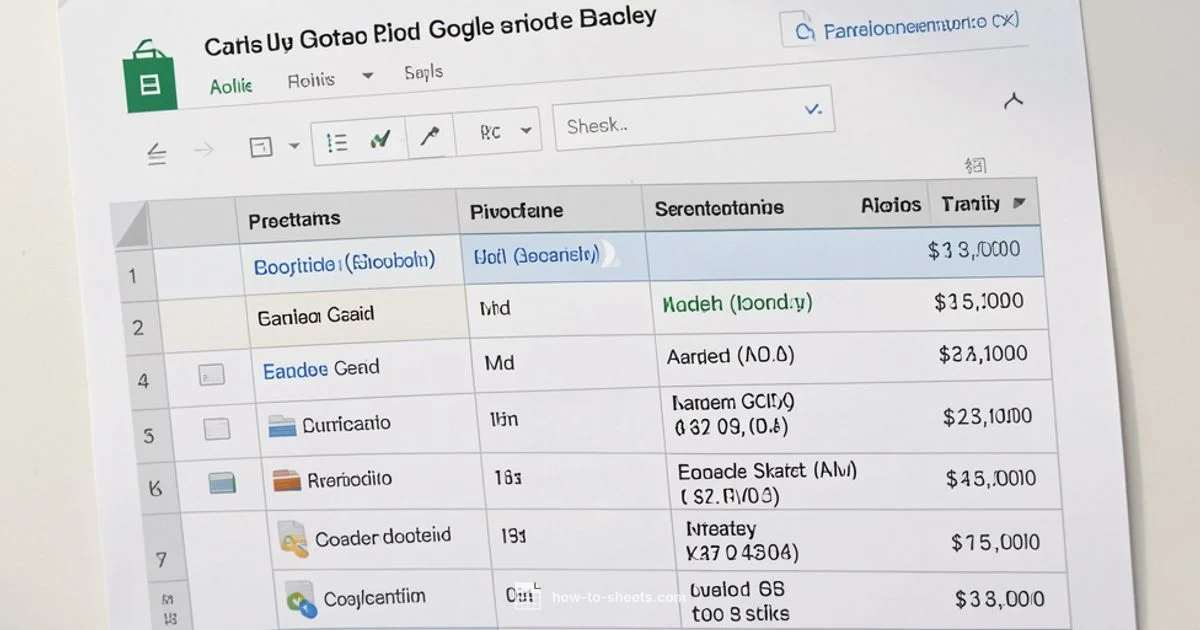Click the green checkmark toolbar icon
Viewport: 1200px width, 630px height.
point(380,141)
